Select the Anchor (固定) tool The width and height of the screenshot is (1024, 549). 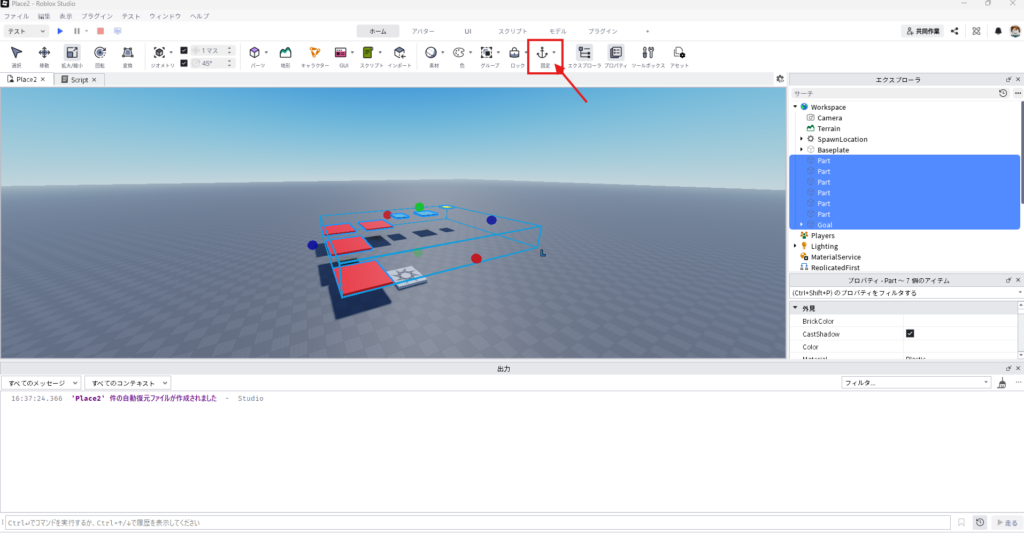[x=543, y=53]
